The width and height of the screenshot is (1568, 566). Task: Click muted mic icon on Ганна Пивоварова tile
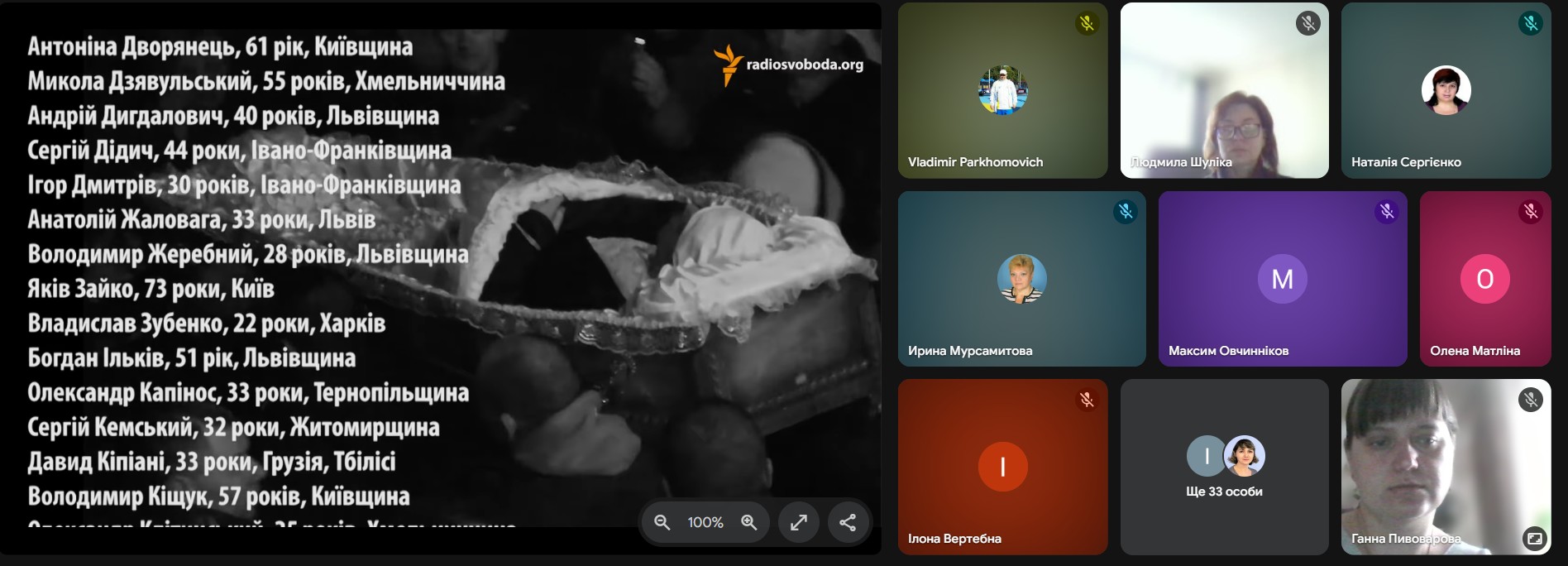coord(1530,401)
